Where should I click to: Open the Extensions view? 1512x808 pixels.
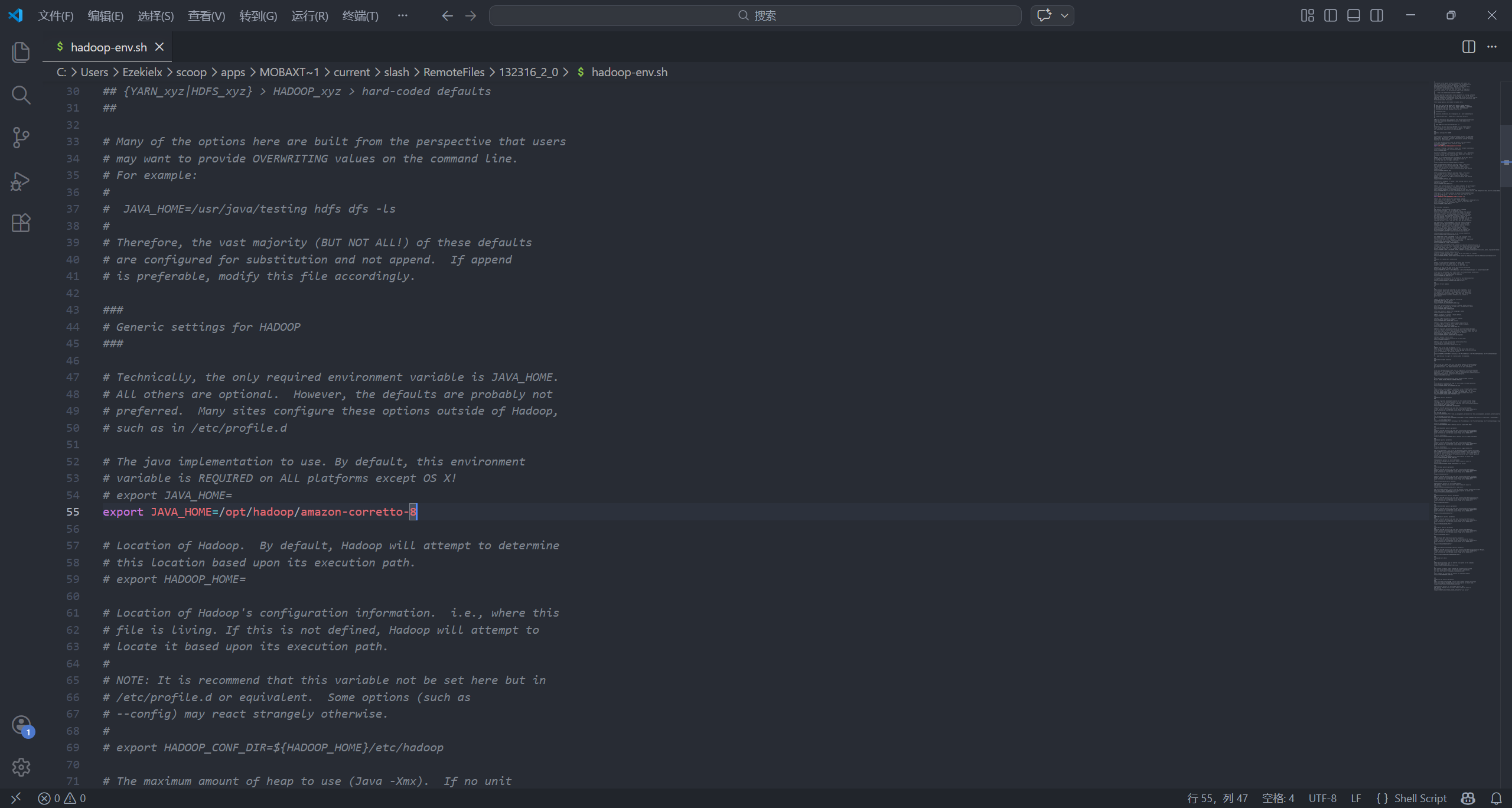(x=21, y=223)
